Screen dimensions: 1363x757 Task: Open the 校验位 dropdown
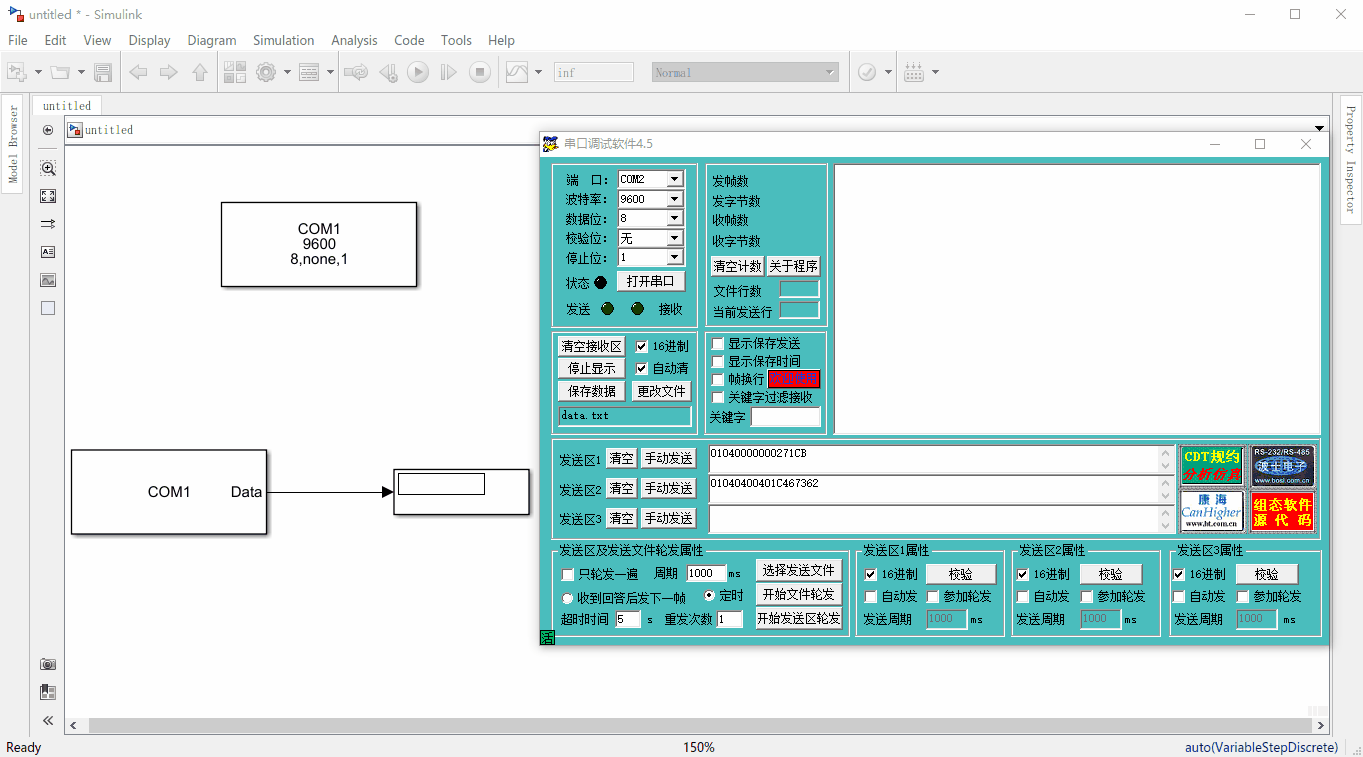pos(674,238)
